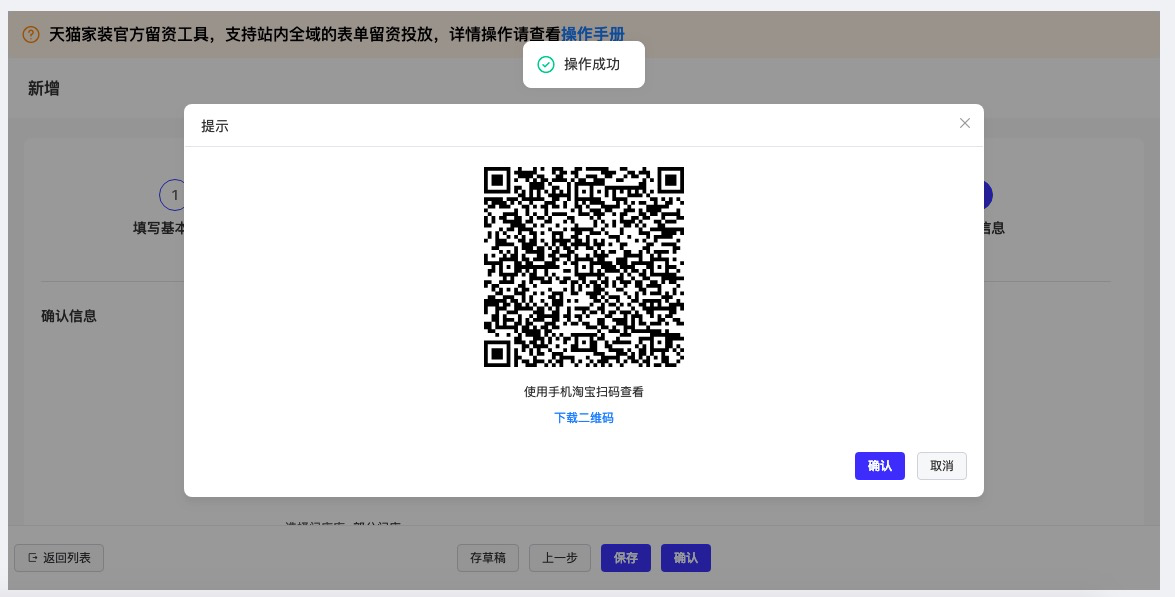Click the 取消 button in the dialog
1175x597 pixels.
point(941,466)
